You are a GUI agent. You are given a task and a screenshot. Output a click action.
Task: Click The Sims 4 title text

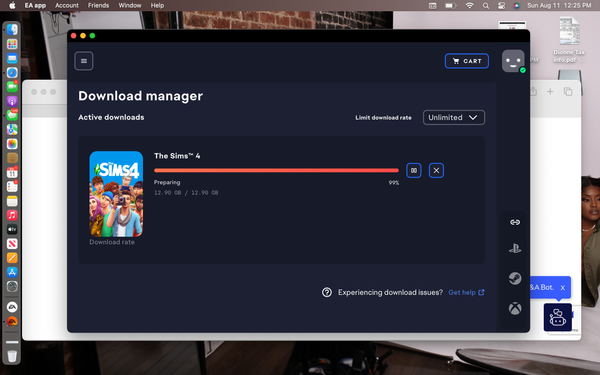(x=177, y=156)
